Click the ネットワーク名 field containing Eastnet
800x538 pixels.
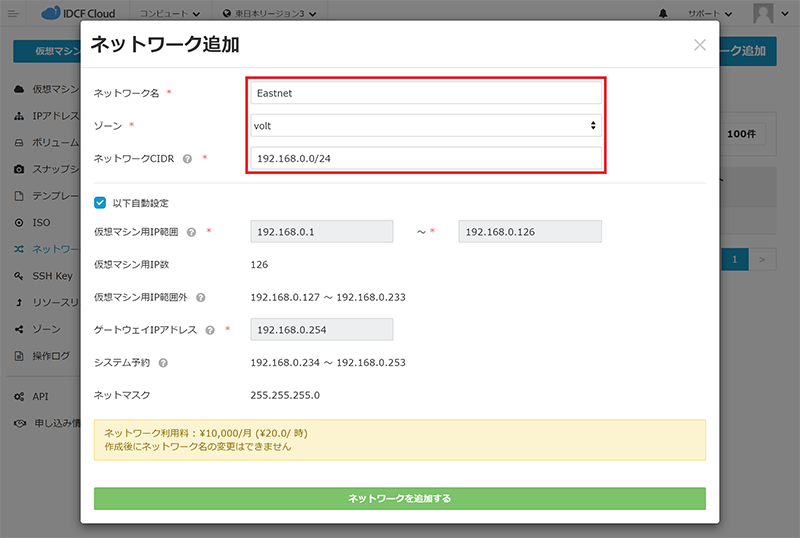425,93
